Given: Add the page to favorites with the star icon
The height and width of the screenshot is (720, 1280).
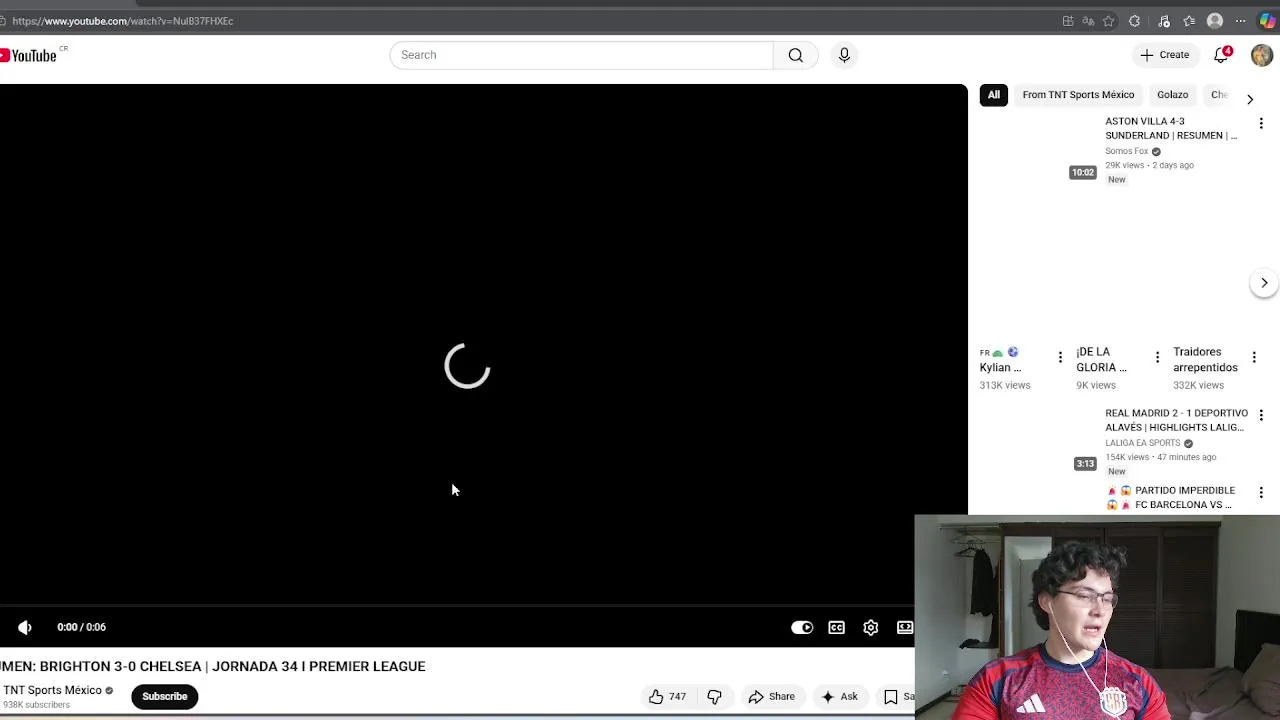Looking at the screenshot, I should pyautogui.click(x=1109, y=21).
